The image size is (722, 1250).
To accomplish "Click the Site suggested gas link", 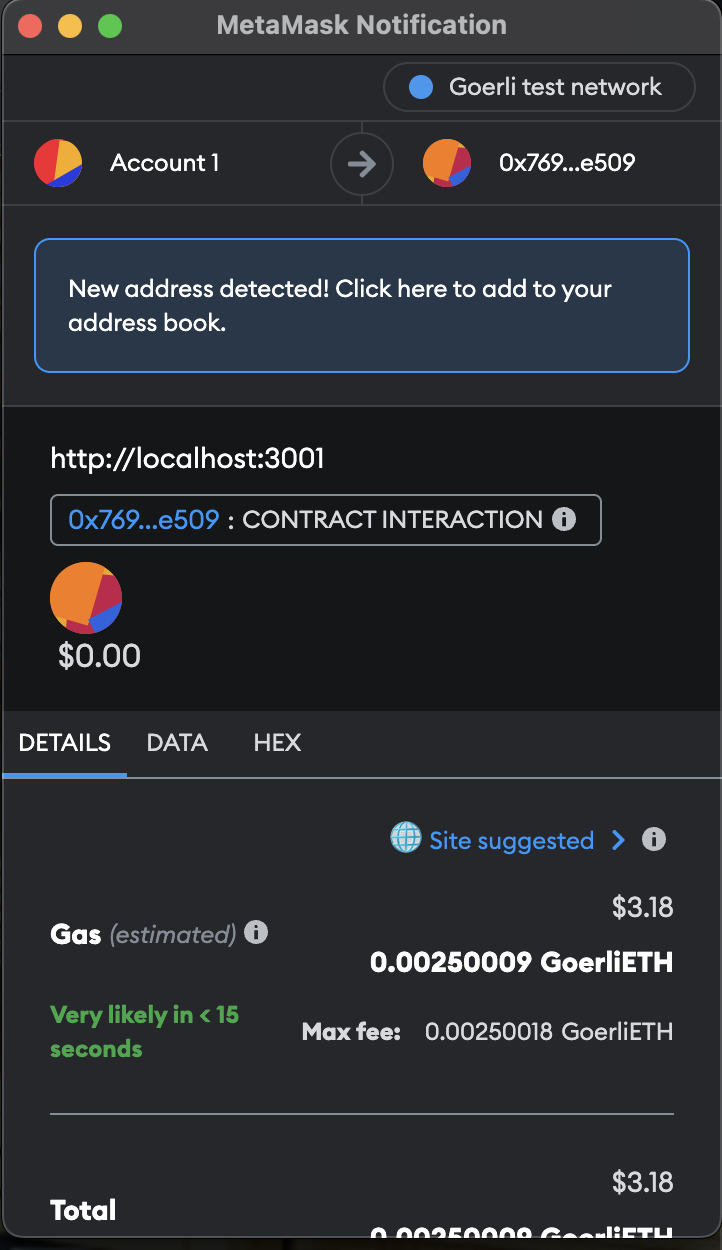I will [512, 840].
